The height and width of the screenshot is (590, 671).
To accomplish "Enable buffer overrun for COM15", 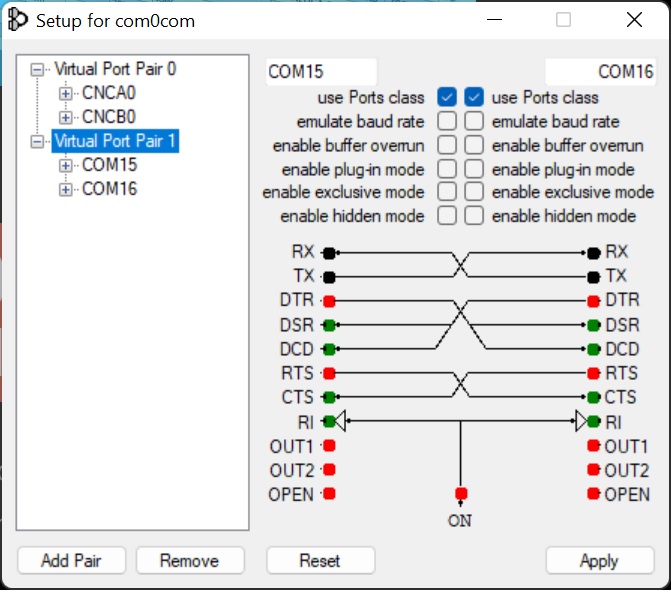I will 447,145.
